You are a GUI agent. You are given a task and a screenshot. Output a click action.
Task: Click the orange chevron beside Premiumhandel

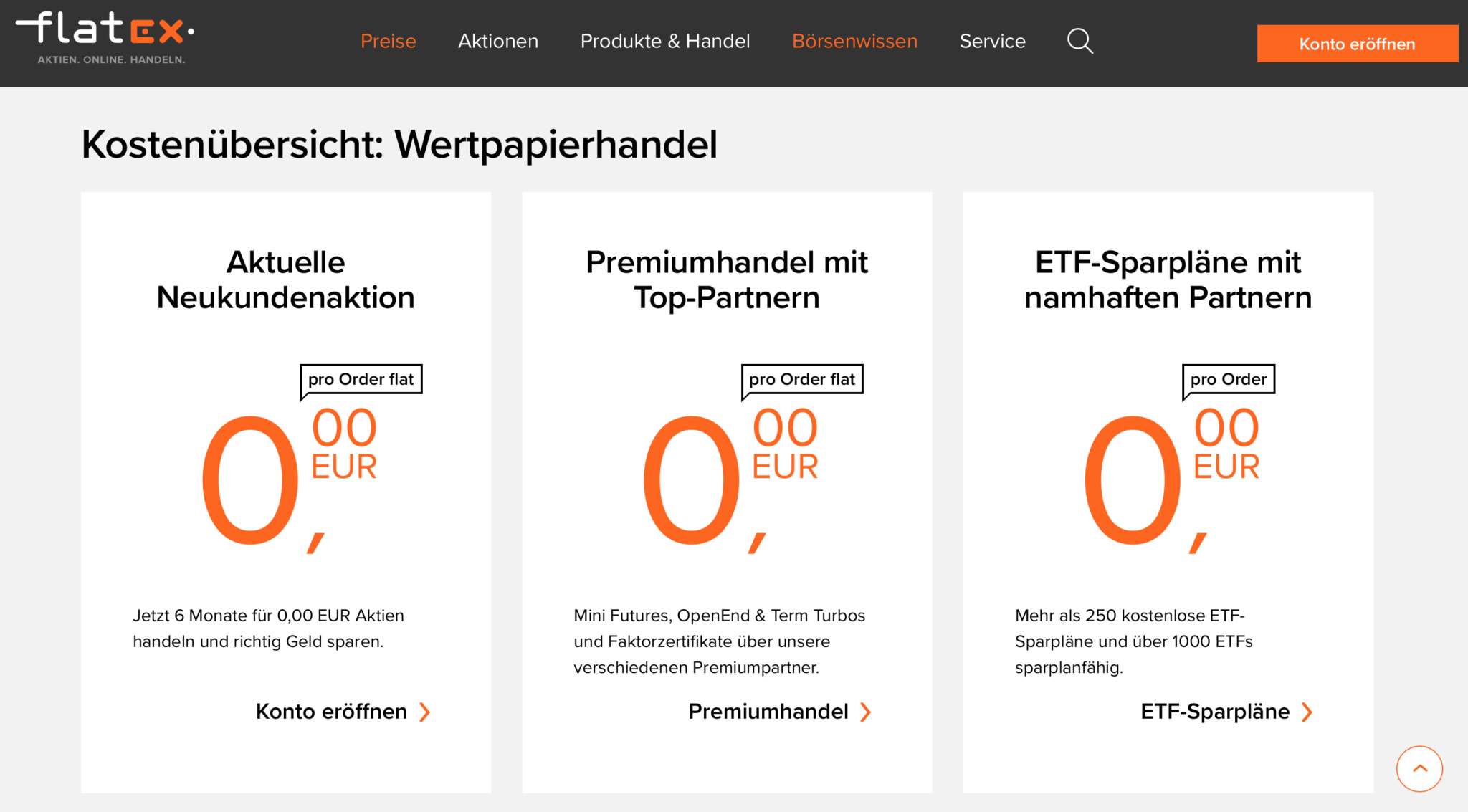coord(866,712)
